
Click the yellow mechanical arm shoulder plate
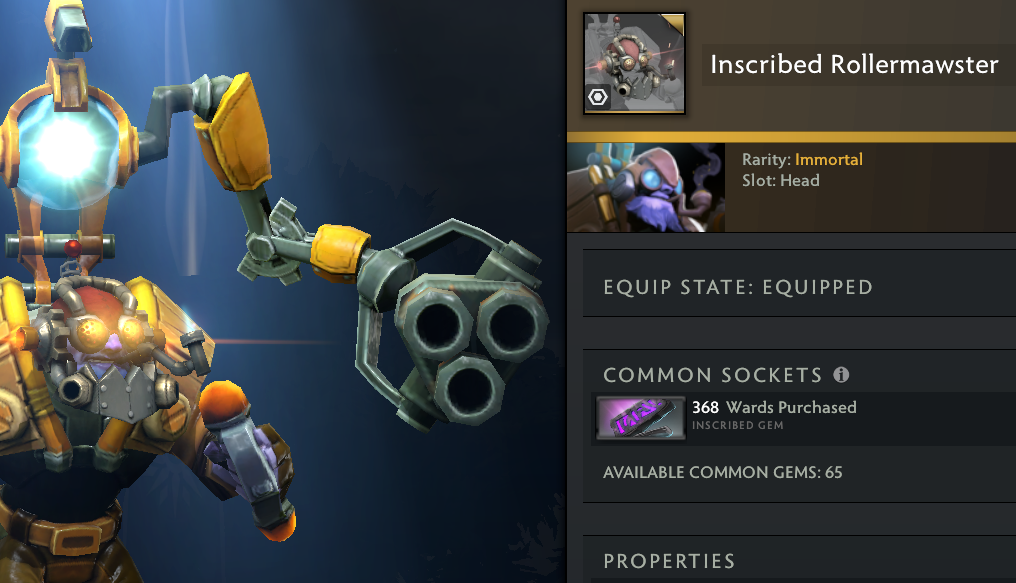point(233,133)
